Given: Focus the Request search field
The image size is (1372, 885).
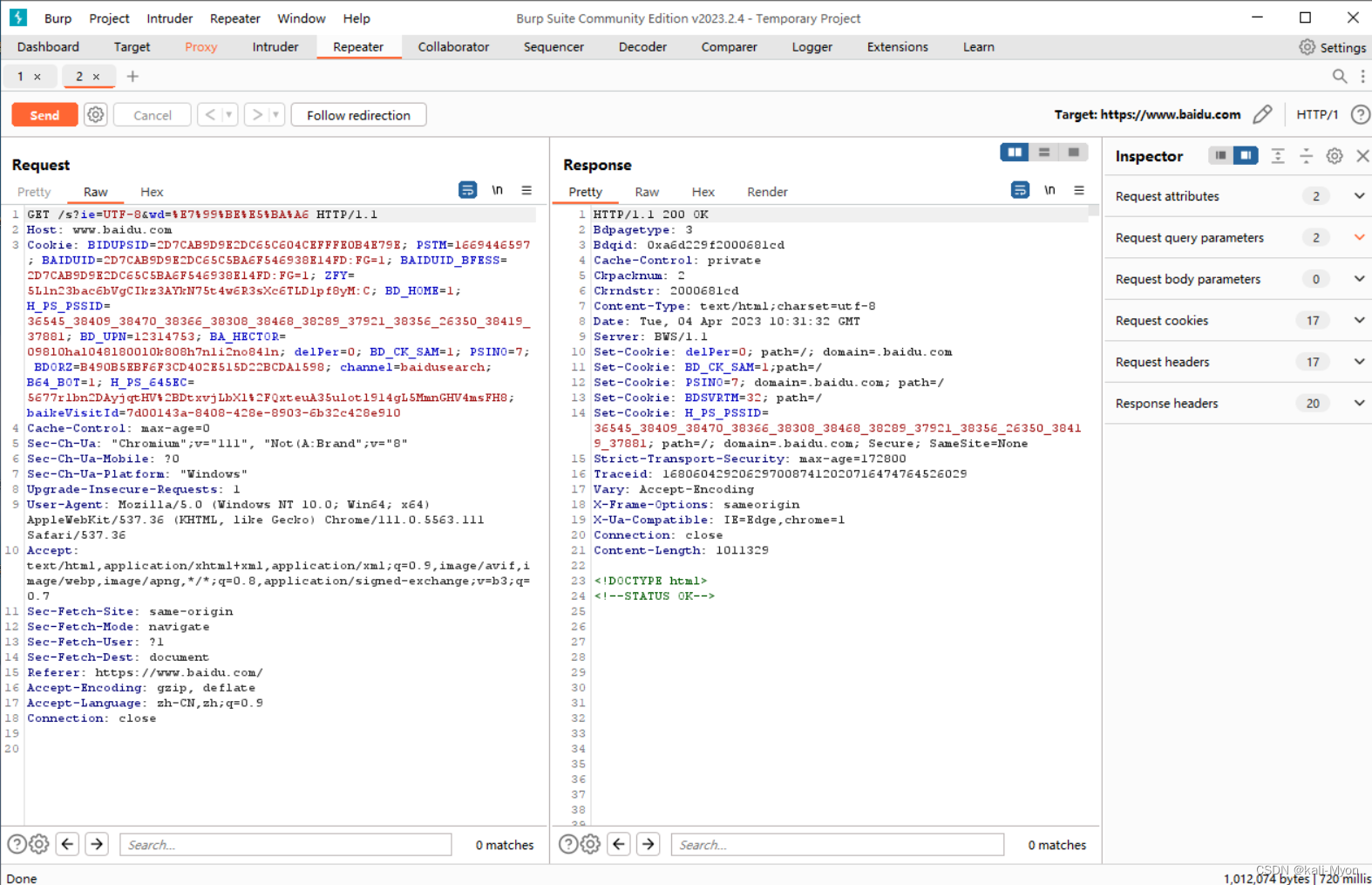Looking at the screenshot, I should [286, 844].
